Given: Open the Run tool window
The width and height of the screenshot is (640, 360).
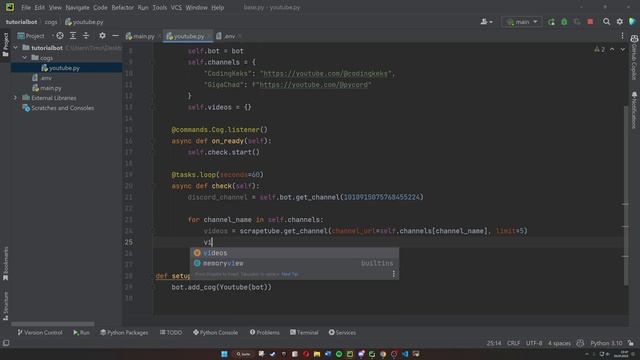Looking at the screenshot, I should click(81, 333).
